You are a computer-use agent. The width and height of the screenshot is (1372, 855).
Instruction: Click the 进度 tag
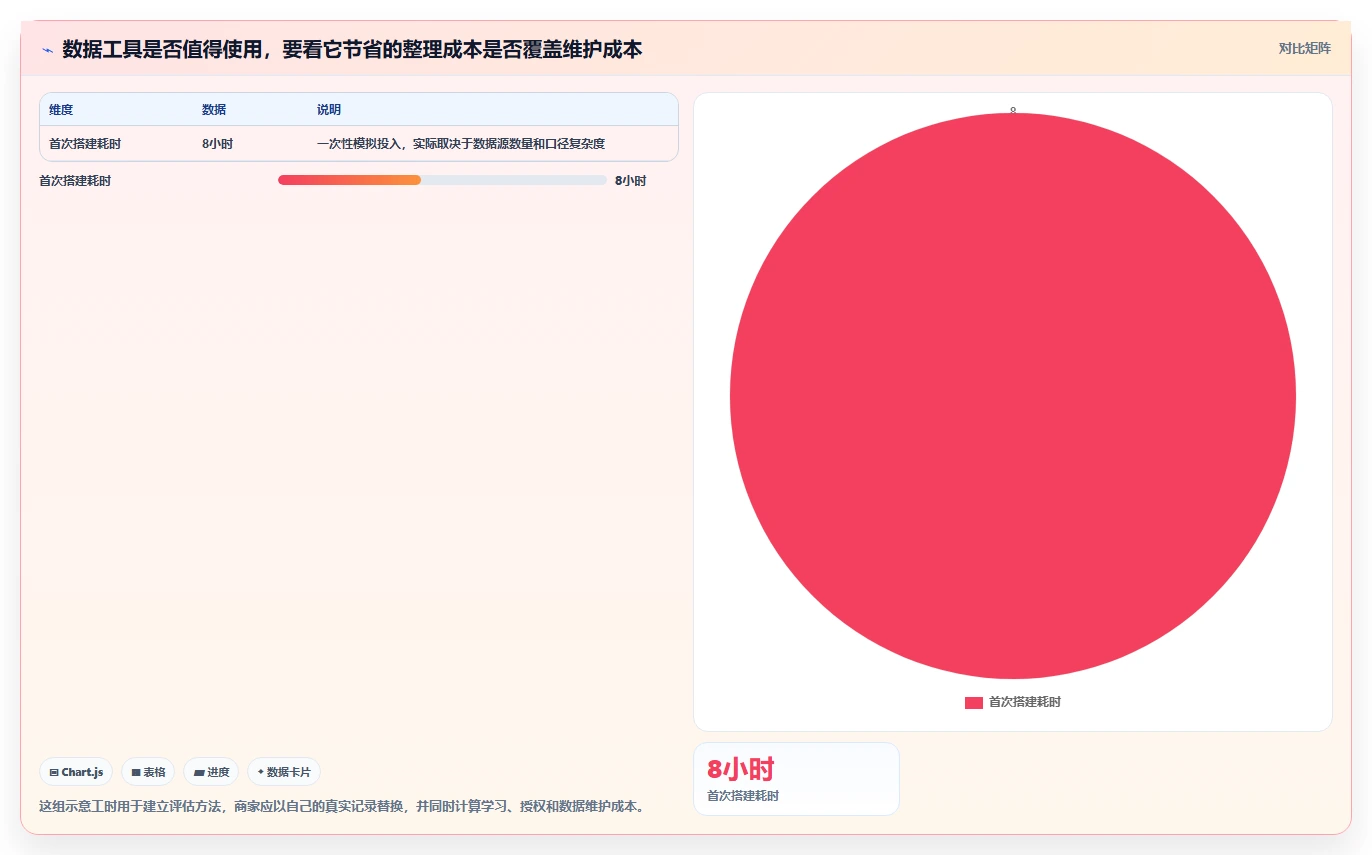pyautogui.click(x=211, y=772)
